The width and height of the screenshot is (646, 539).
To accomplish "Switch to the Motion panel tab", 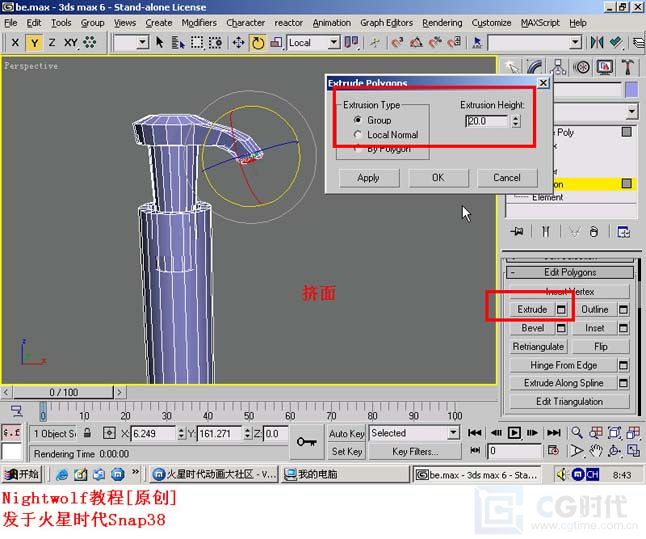I will tap(581, 67).
